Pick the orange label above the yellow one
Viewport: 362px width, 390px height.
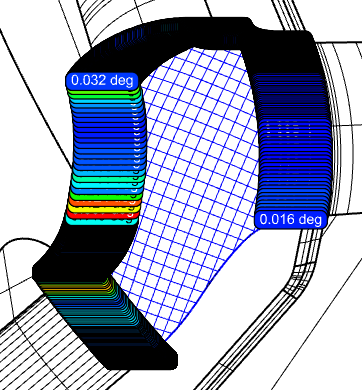coord(104,202)
